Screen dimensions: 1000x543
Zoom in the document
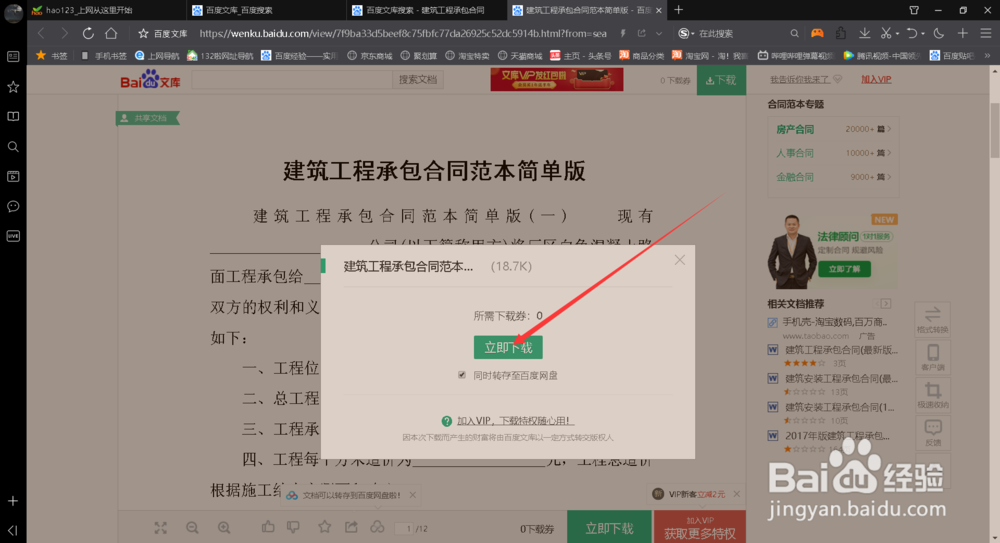(x=224, y=528)
